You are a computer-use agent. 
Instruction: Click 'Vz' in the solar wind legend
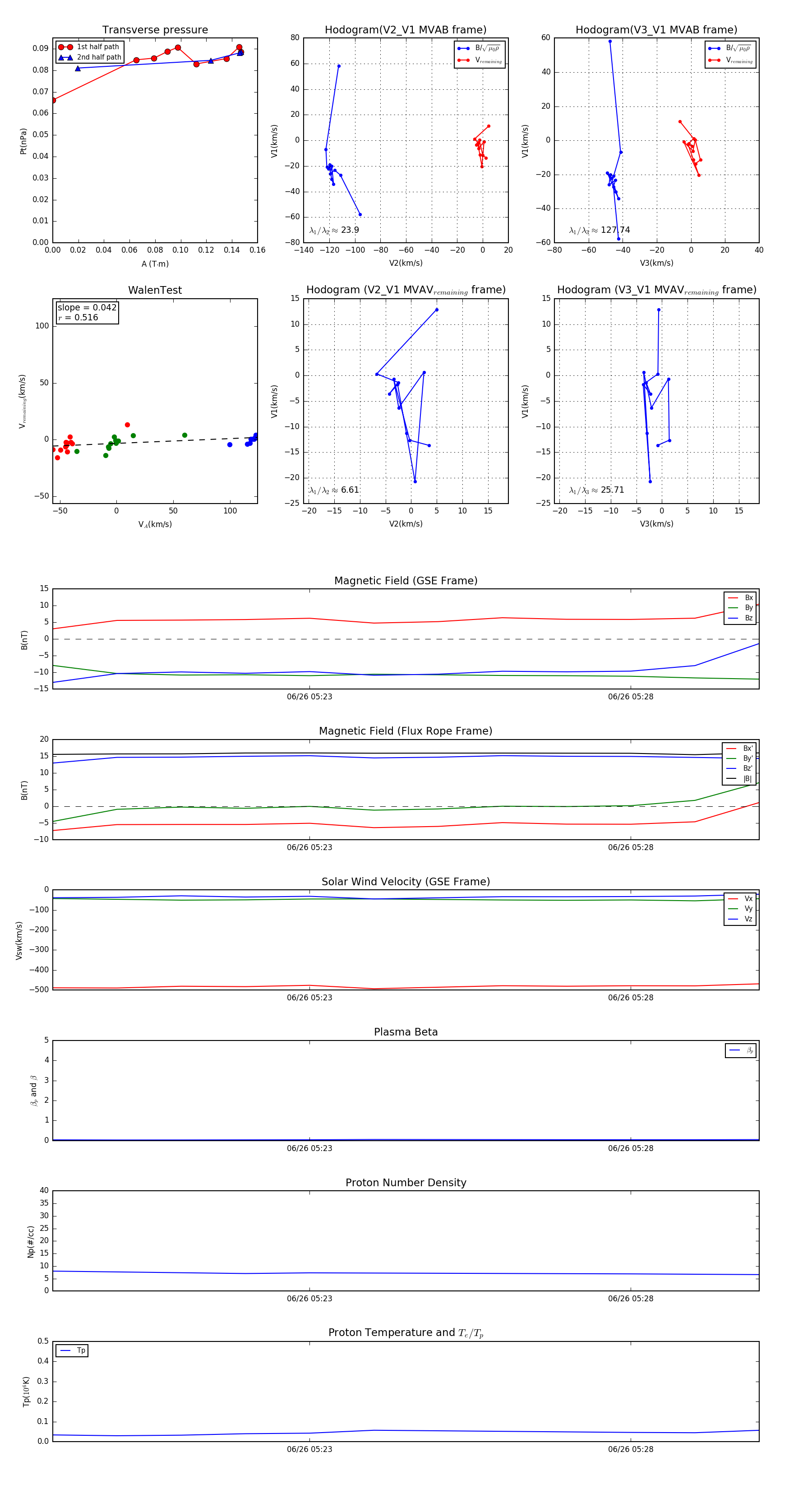point(740,919)
